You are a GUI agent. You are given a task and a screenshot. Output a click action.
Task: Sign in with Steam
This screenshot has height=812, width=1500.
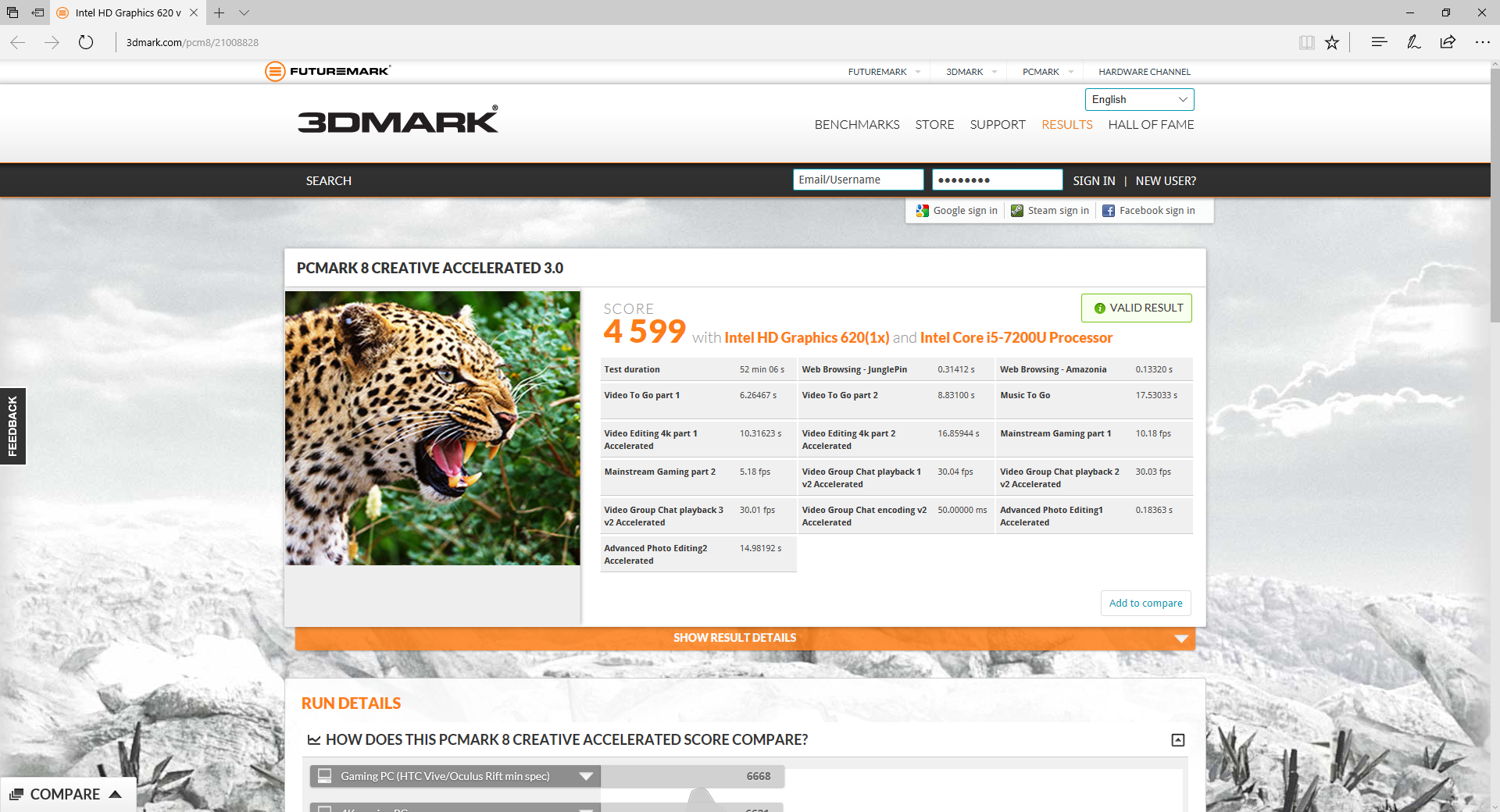pos(1050,211)
